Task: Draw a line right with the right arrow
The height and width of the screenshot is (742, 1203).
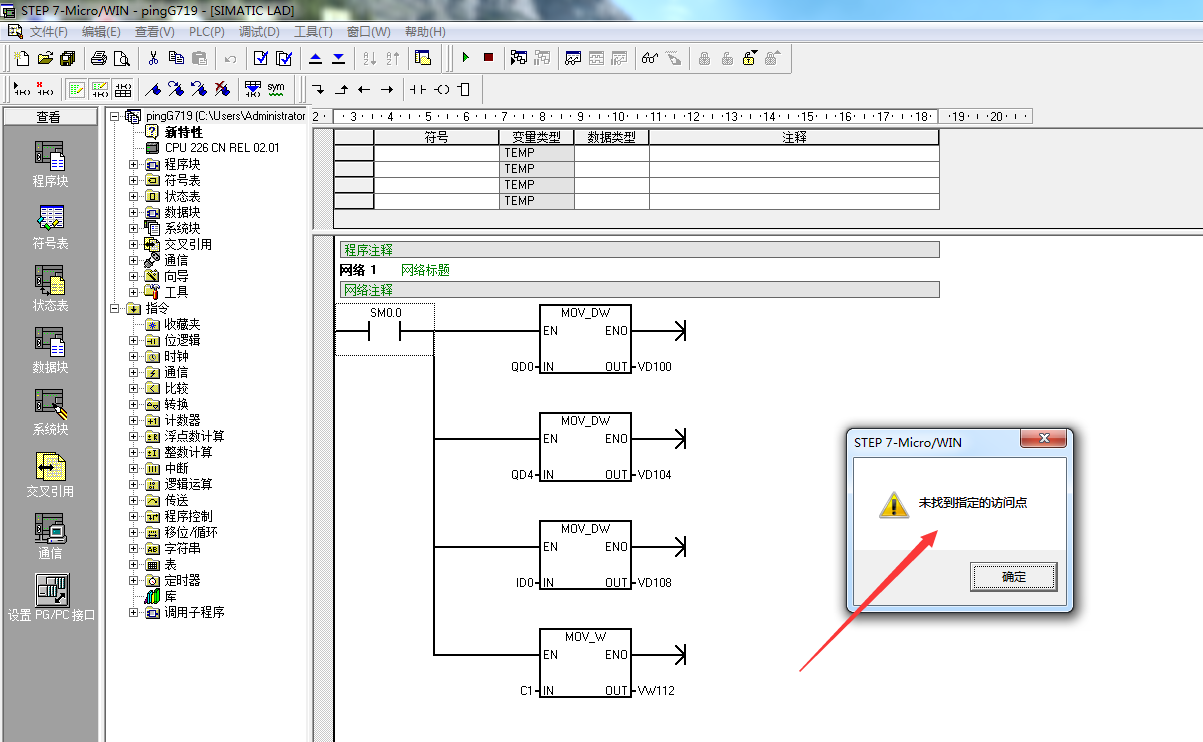Action: point(387,89)
